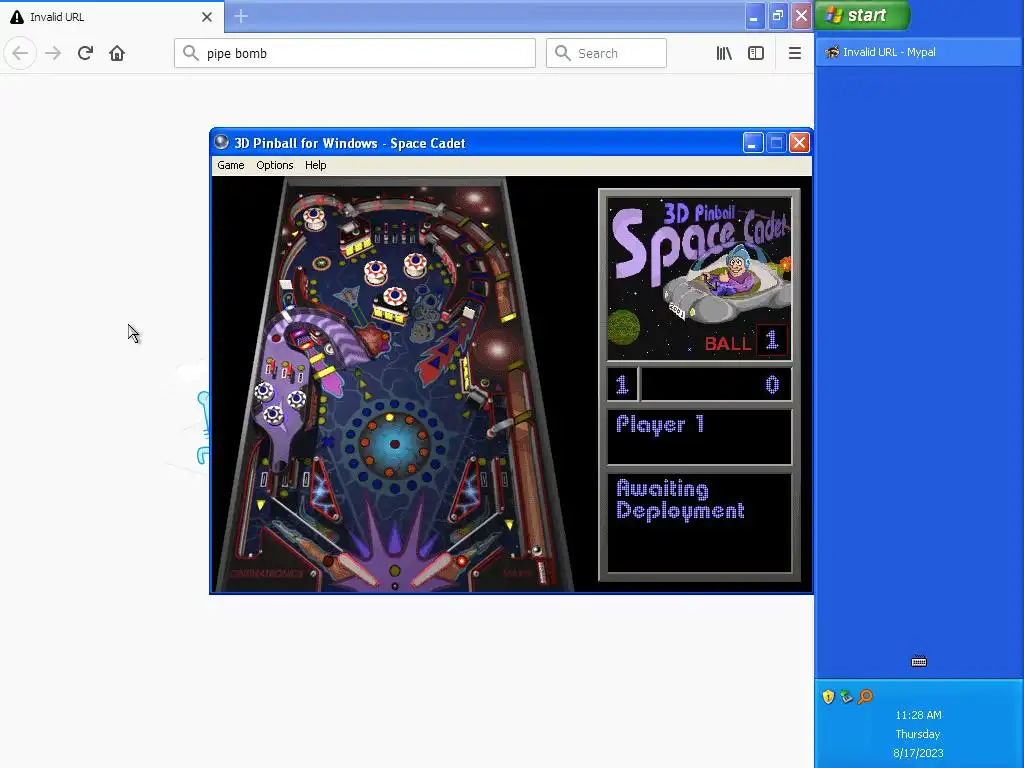Click the Mypal icon in taskbar item
This screenshot has width=1024, height=768.
coord(831,52)
